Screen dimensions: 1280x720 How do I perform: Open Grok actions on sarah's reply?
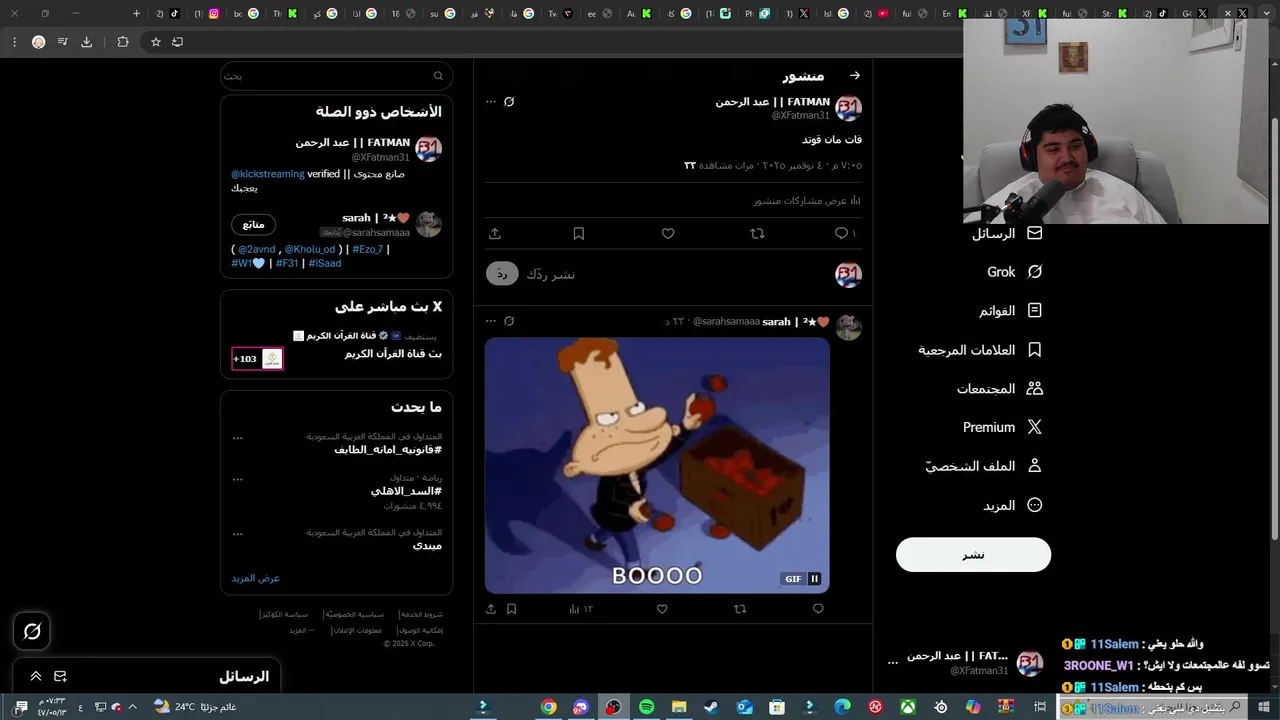point(509,321)
